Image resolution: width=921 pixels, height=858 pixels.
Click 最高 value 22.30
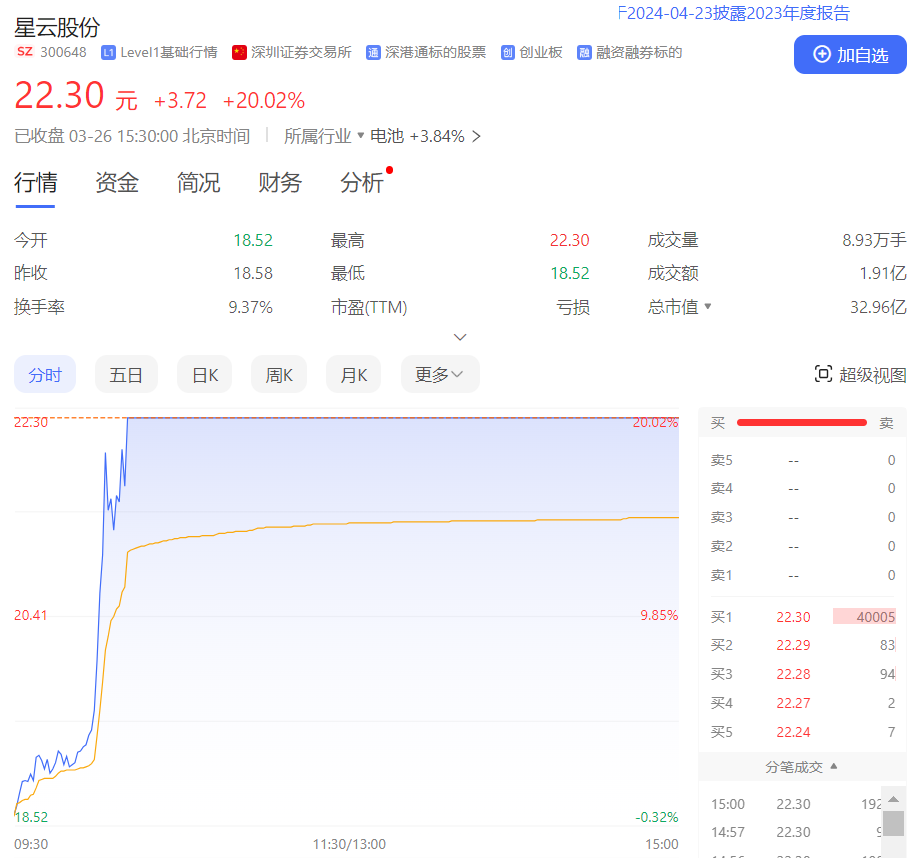click(x=569, y=240)
